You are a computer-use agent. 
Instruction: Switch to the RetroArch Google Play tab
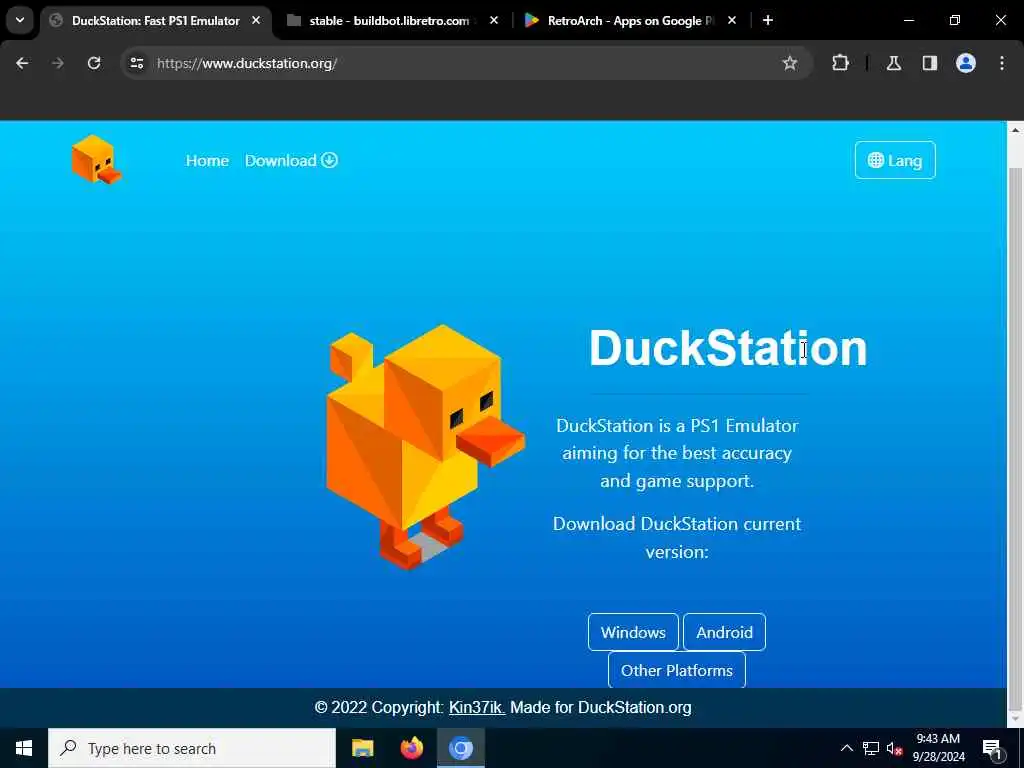point(630,21)
